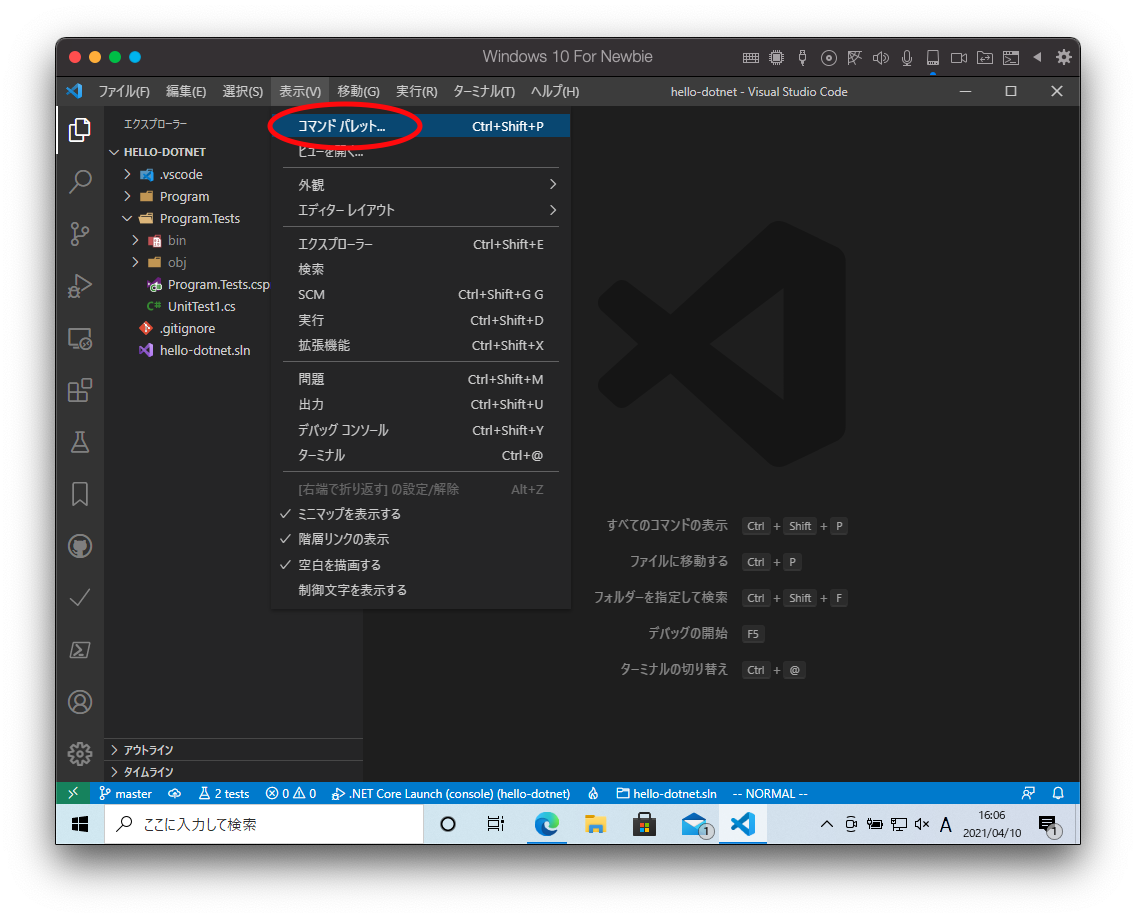Click feedback icon in status bar
Image resolution: width=1136 pixels, height=918 pixels.
click(1028, 793)
